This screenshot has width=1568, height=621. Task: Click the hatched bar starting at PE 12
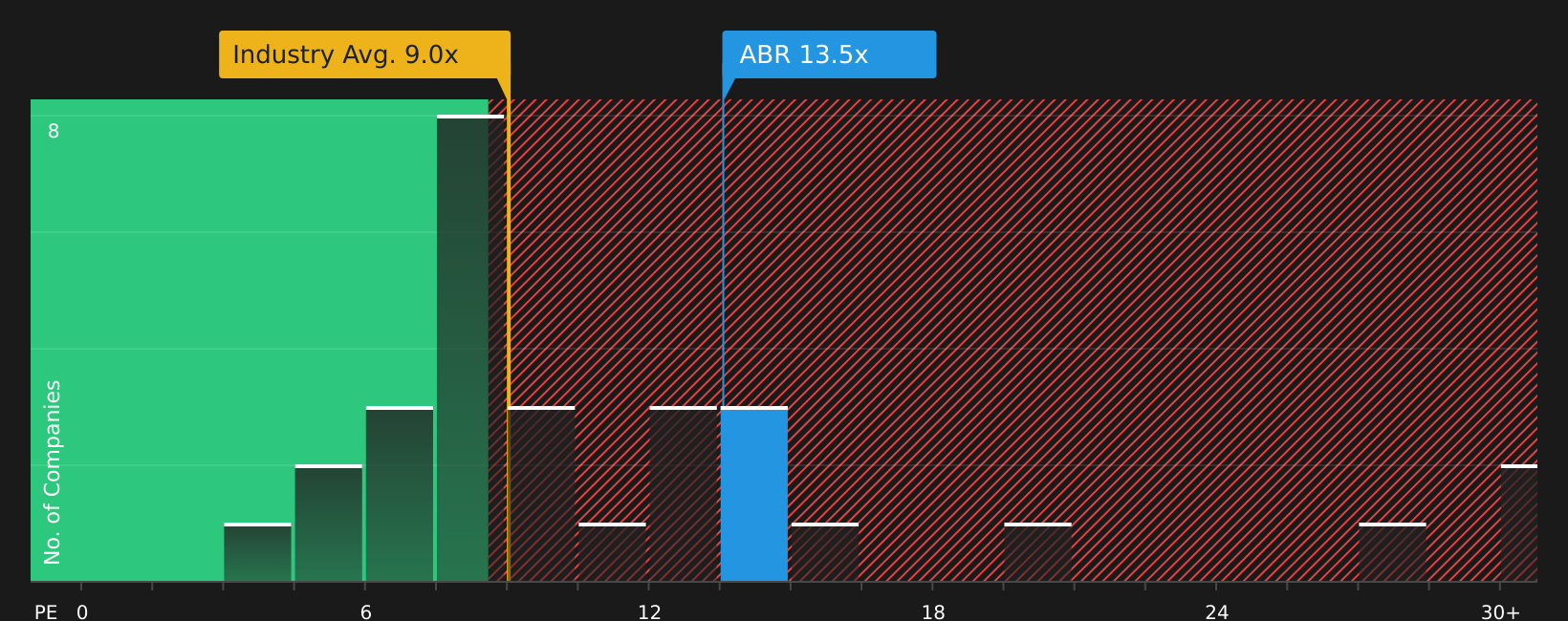click(x=684, y=494)
